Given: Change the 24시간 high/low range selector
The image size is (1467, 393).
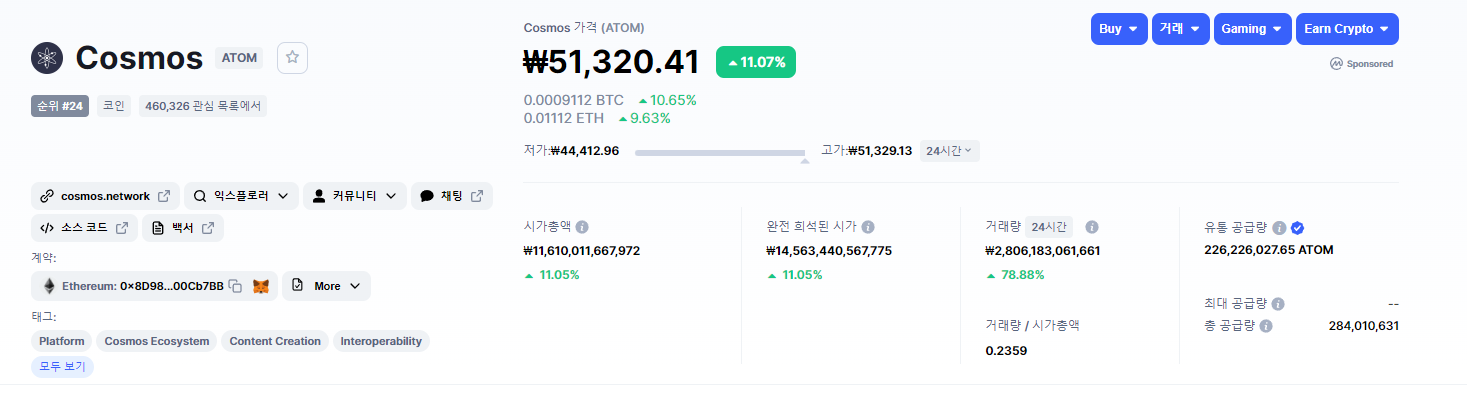Looking at the screenshot, I should pos(949,151).
